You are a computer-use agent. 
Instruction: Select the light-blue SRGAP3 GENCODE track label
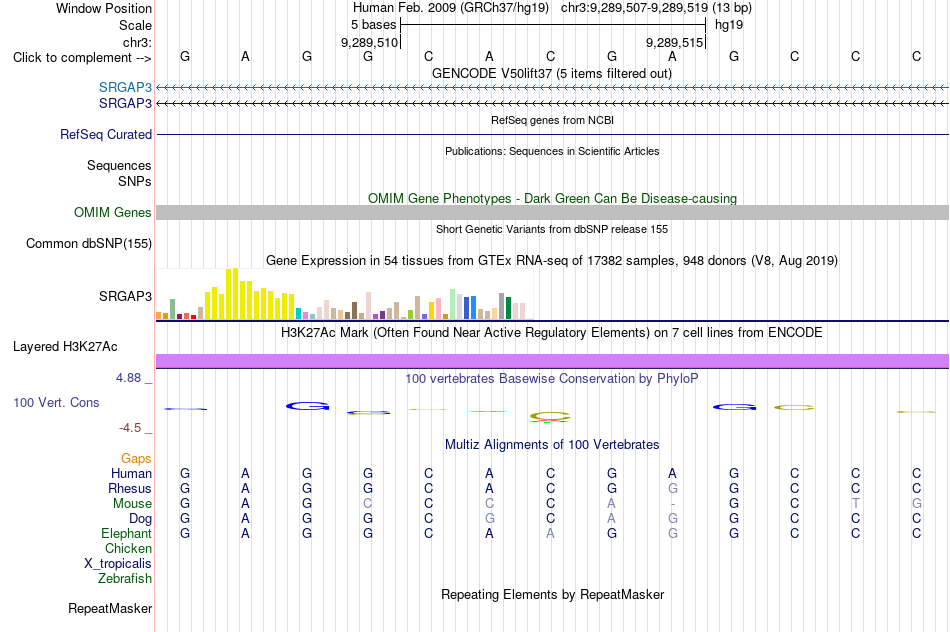pos(125,87)
